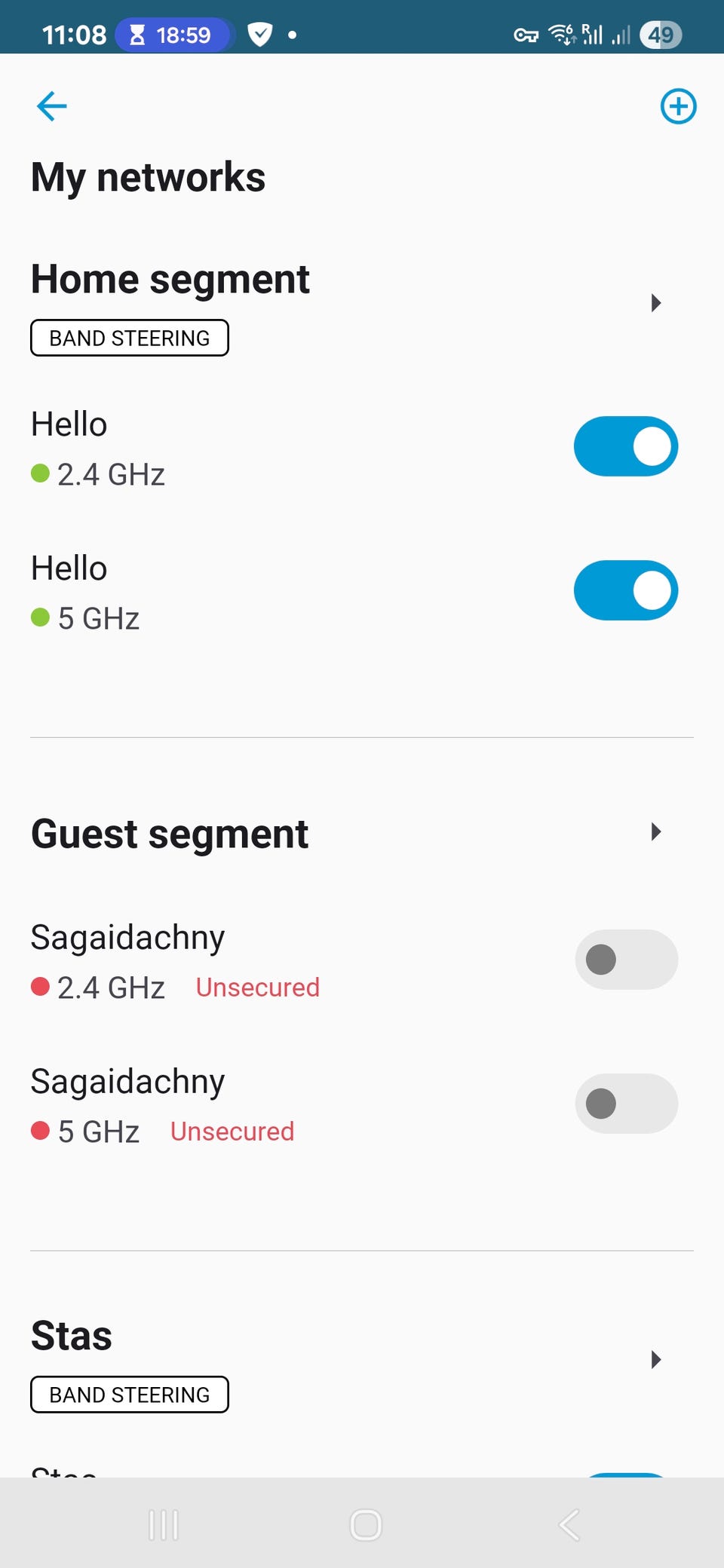Image resolution: width=724 pixels, height=1568 pixels.
Task: Expand Stas segment arrow
Action: click(x=655, y=1359)
